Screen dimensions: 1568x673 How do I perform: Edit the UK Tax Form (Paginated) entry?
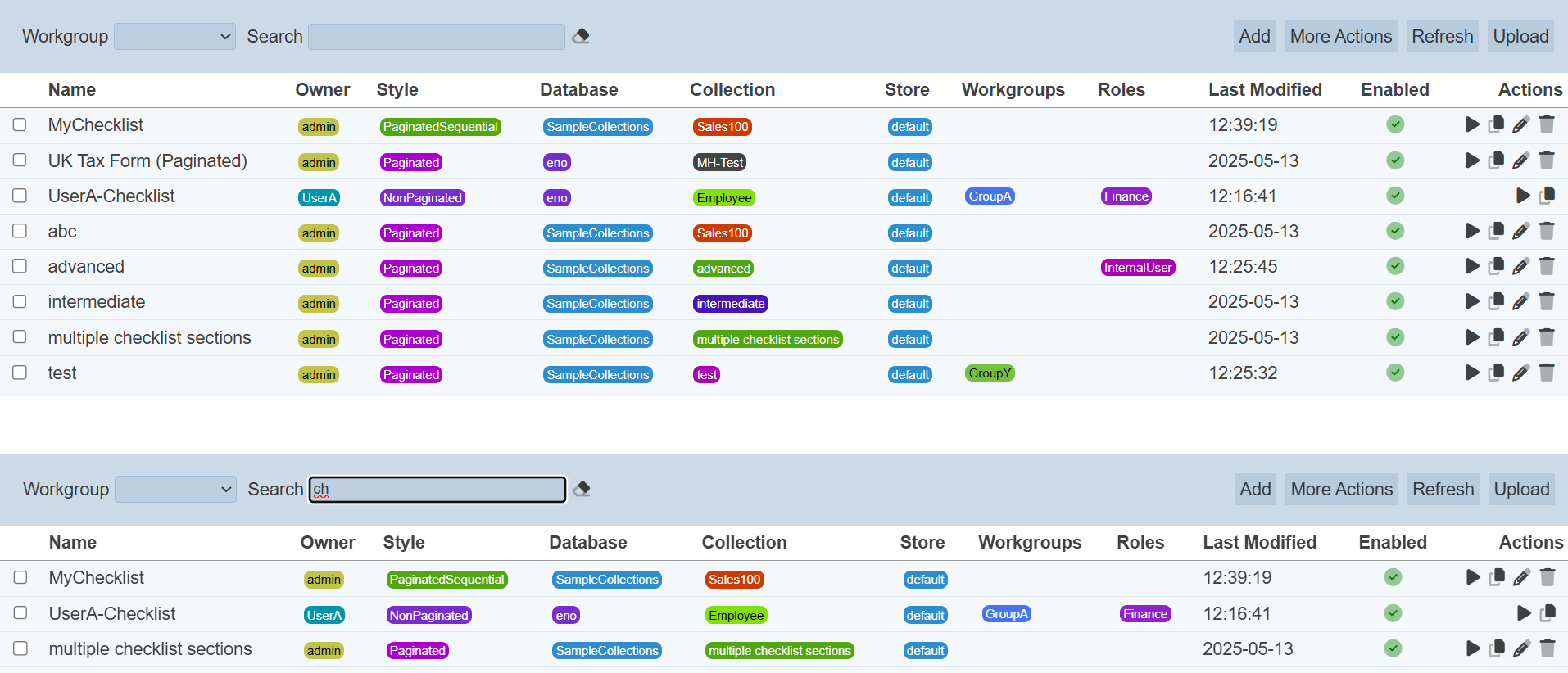tap(1520, 160)
